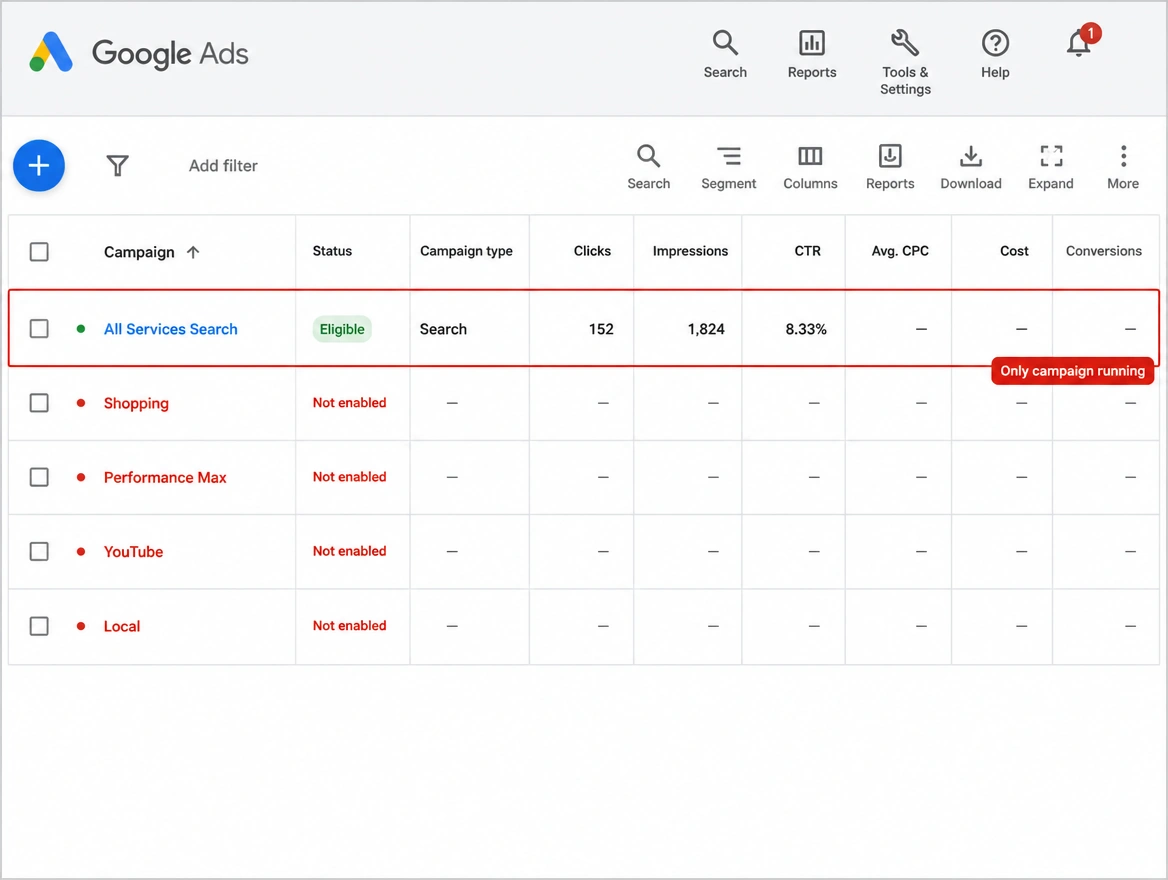Check the Local campaign row
The height and width of the screenshot is (880, 1168).
click(39, 626)
